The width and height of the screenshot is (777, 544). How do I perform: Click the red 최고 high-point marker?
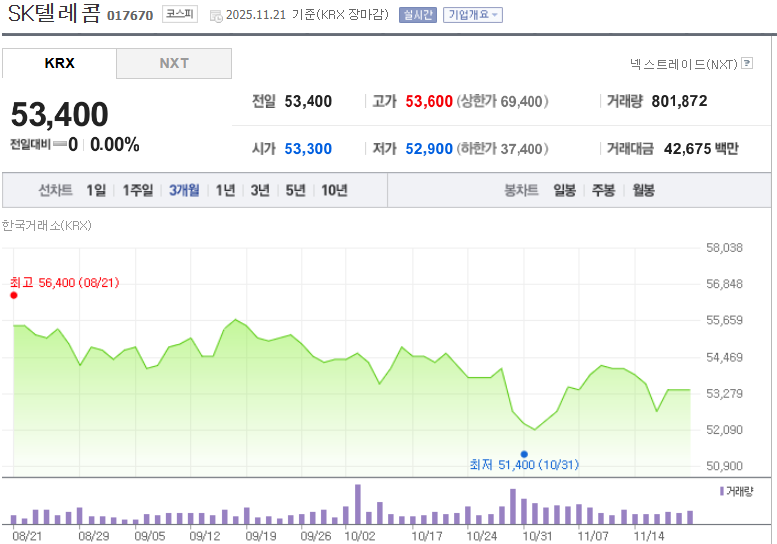coord(14,295)
